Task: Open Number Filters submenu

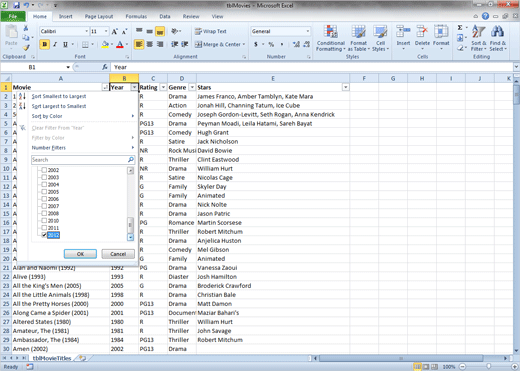Action: (77, 148)
